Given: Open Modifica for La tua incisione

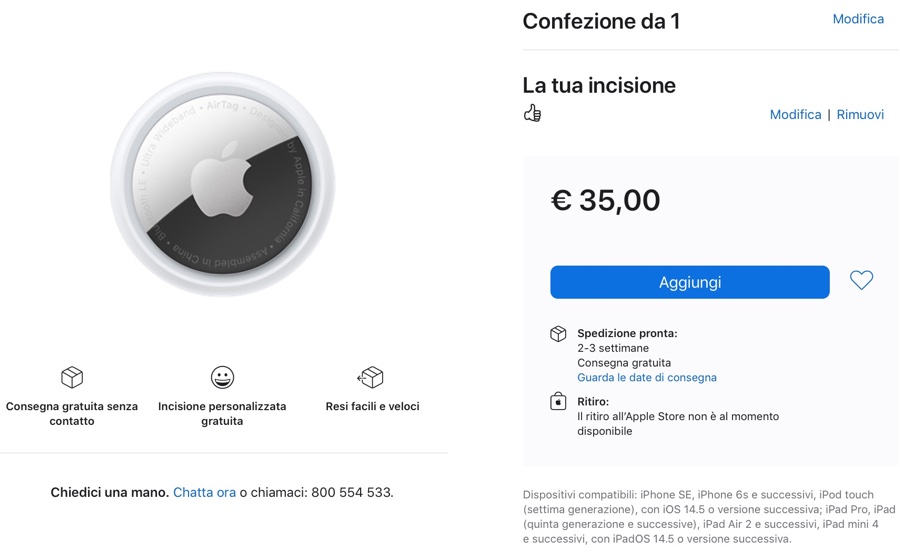Looking at the screenshot, I should pyautogui.click(x=795, y=115).
